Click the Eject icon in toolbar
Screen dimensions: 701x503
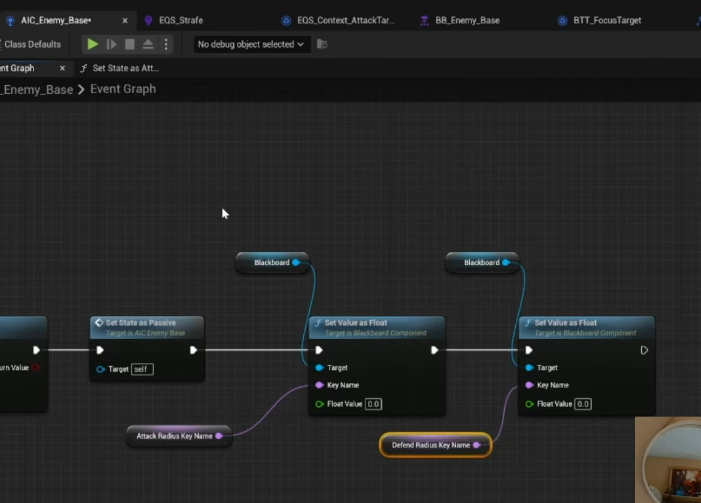coord(148,44)
